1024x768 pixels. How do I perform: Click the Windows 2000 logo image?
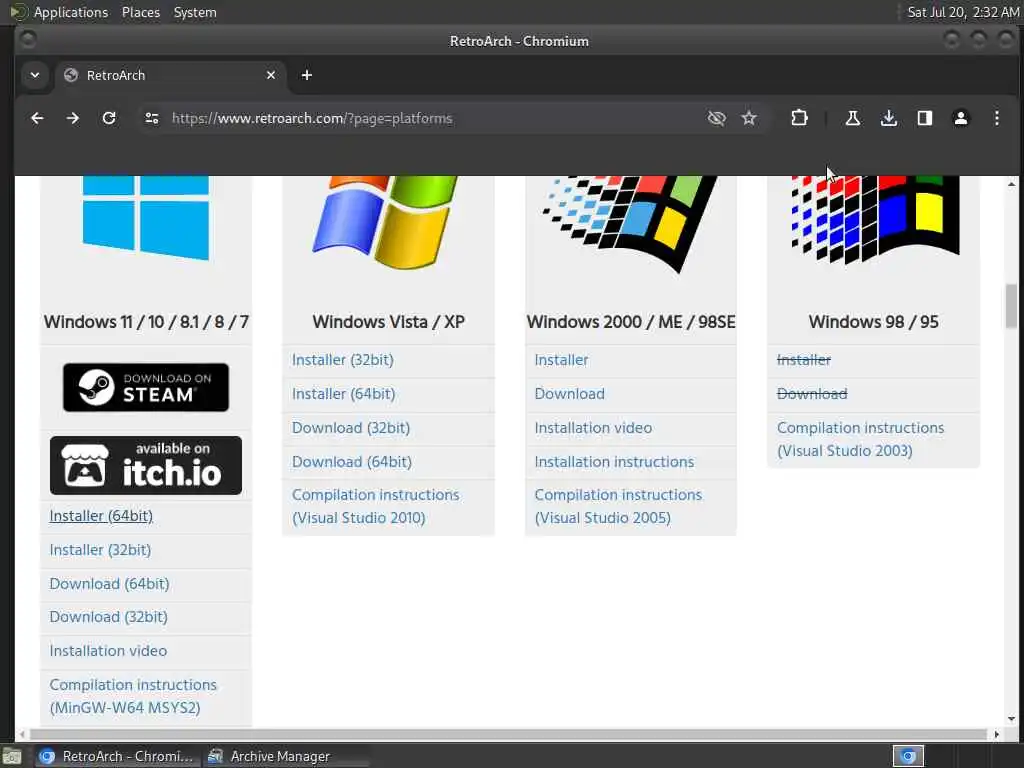click(x=630, y=223)
